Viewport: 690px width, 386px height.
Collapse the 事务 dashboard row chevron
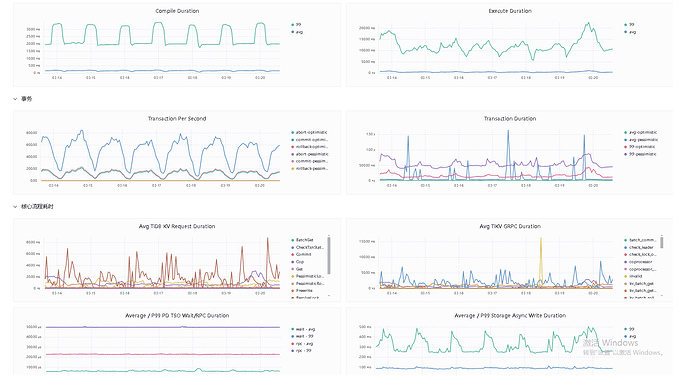tap(15, 99)
